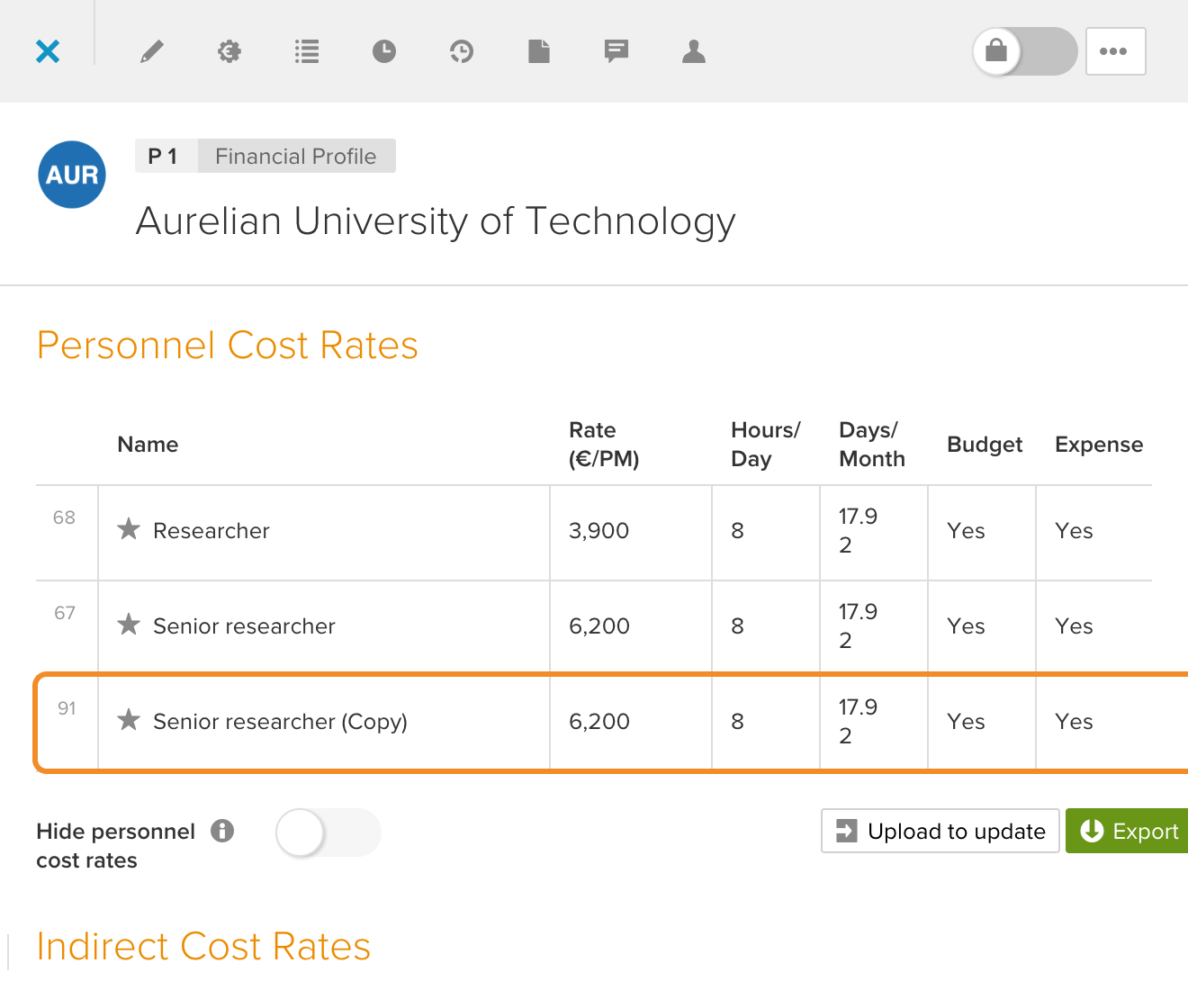
Task: Toggle the lock switch
Action: pos(1025,51)
